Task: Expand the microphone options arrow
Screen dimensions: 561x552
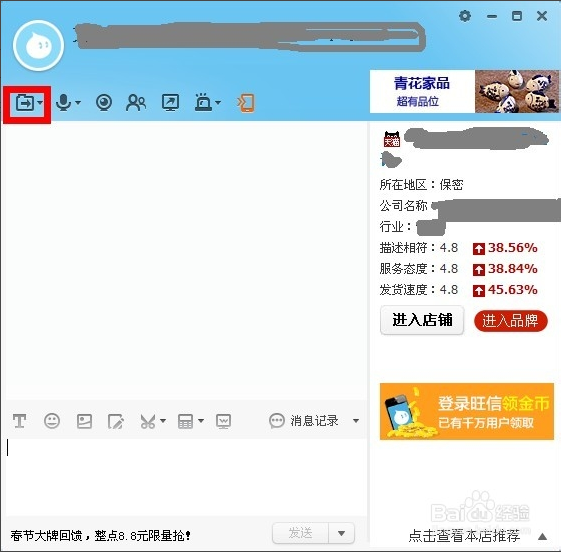Action: pos(78,103)
